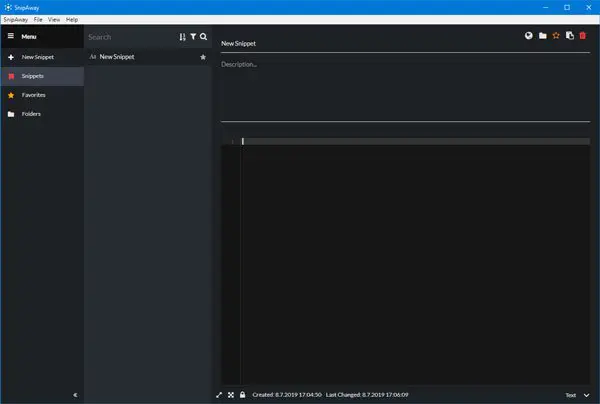
Task: Toggle fullscreen editor icon
Action: (231, 395)
